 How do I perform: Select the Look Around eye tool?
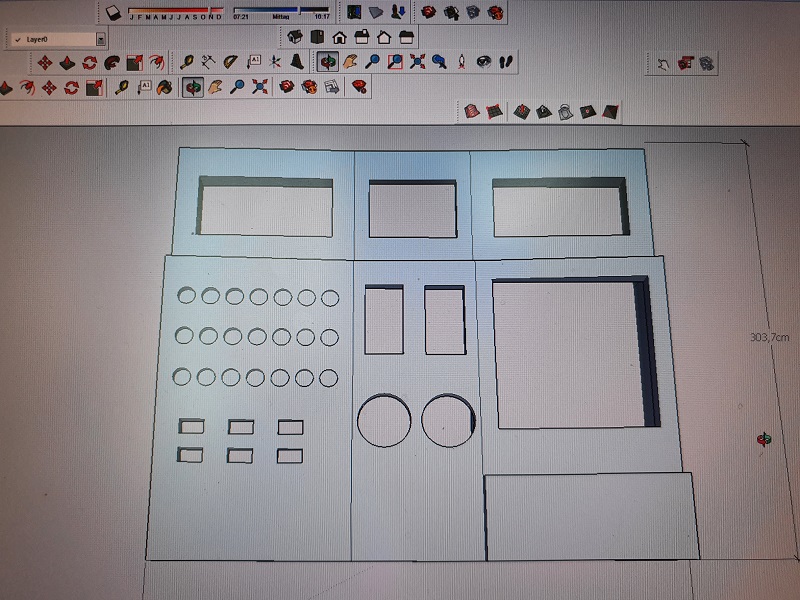483,62
